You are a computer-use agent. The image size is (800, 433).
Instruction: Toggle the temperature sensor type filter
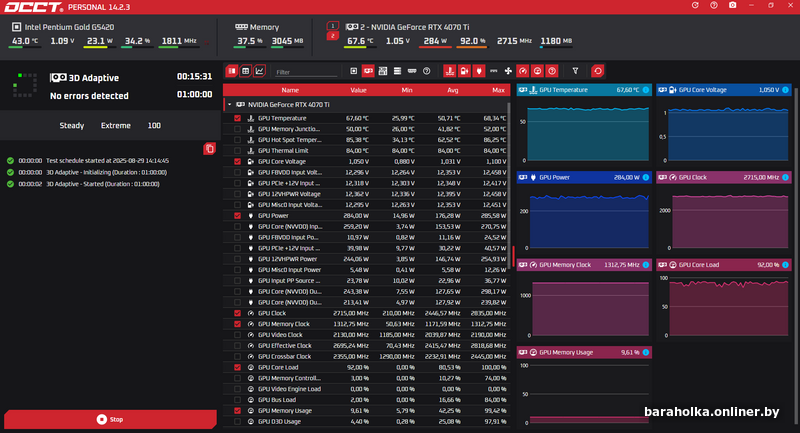click(449, 71)
